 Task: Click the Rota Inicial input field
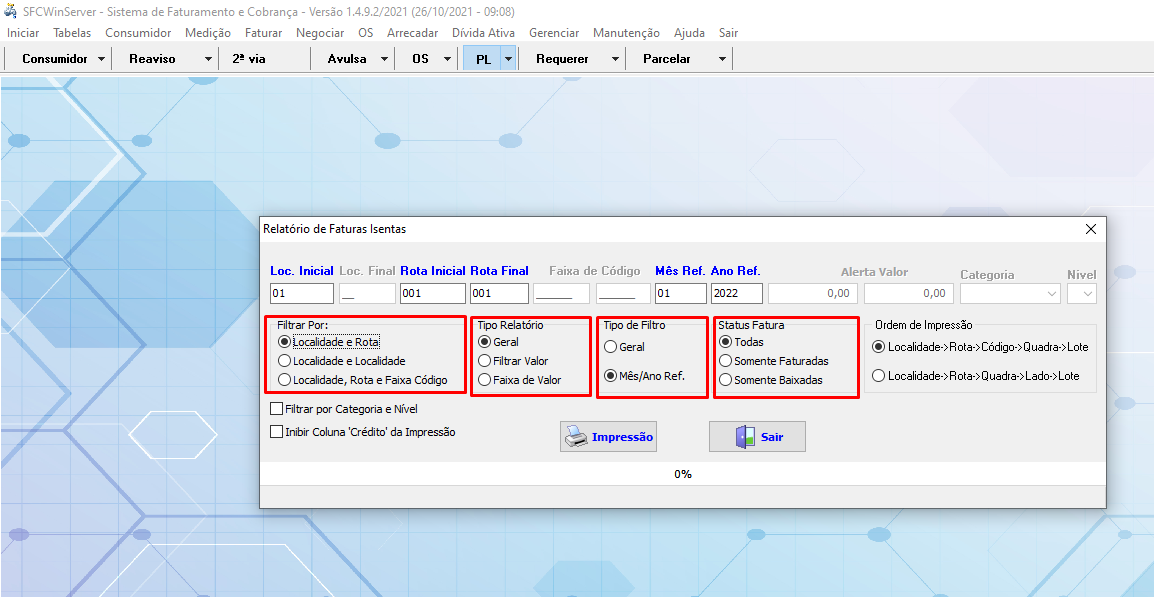(x=432, y=294)
